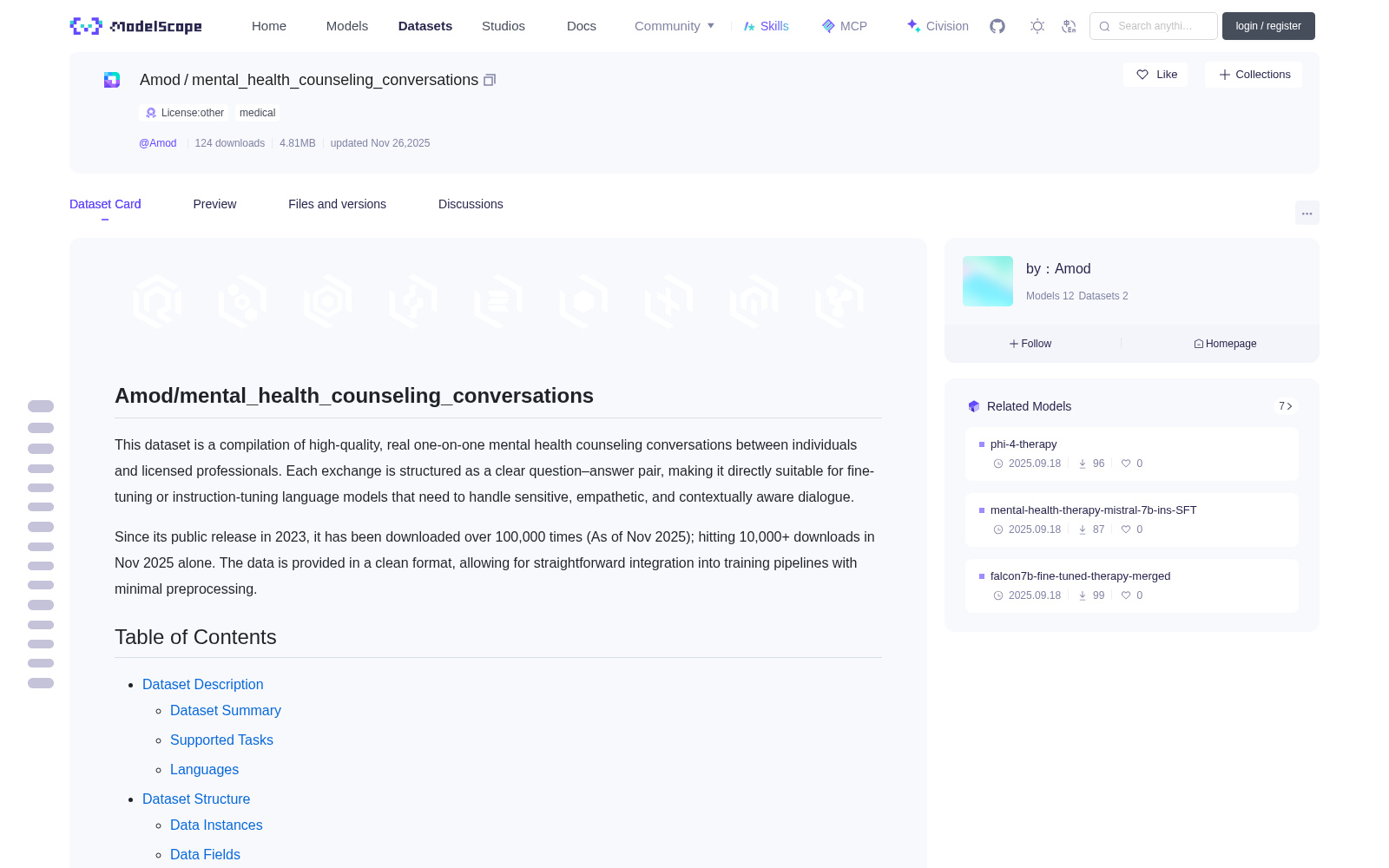Image resolution: width=1389 pixels, height=868 pixels.
Task: Click the medical tag
Action: coord(257,113)
